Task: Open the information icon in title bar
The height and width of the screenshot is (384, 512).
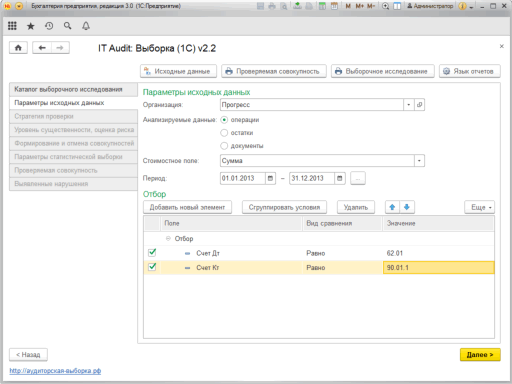Action: [462, 6]
